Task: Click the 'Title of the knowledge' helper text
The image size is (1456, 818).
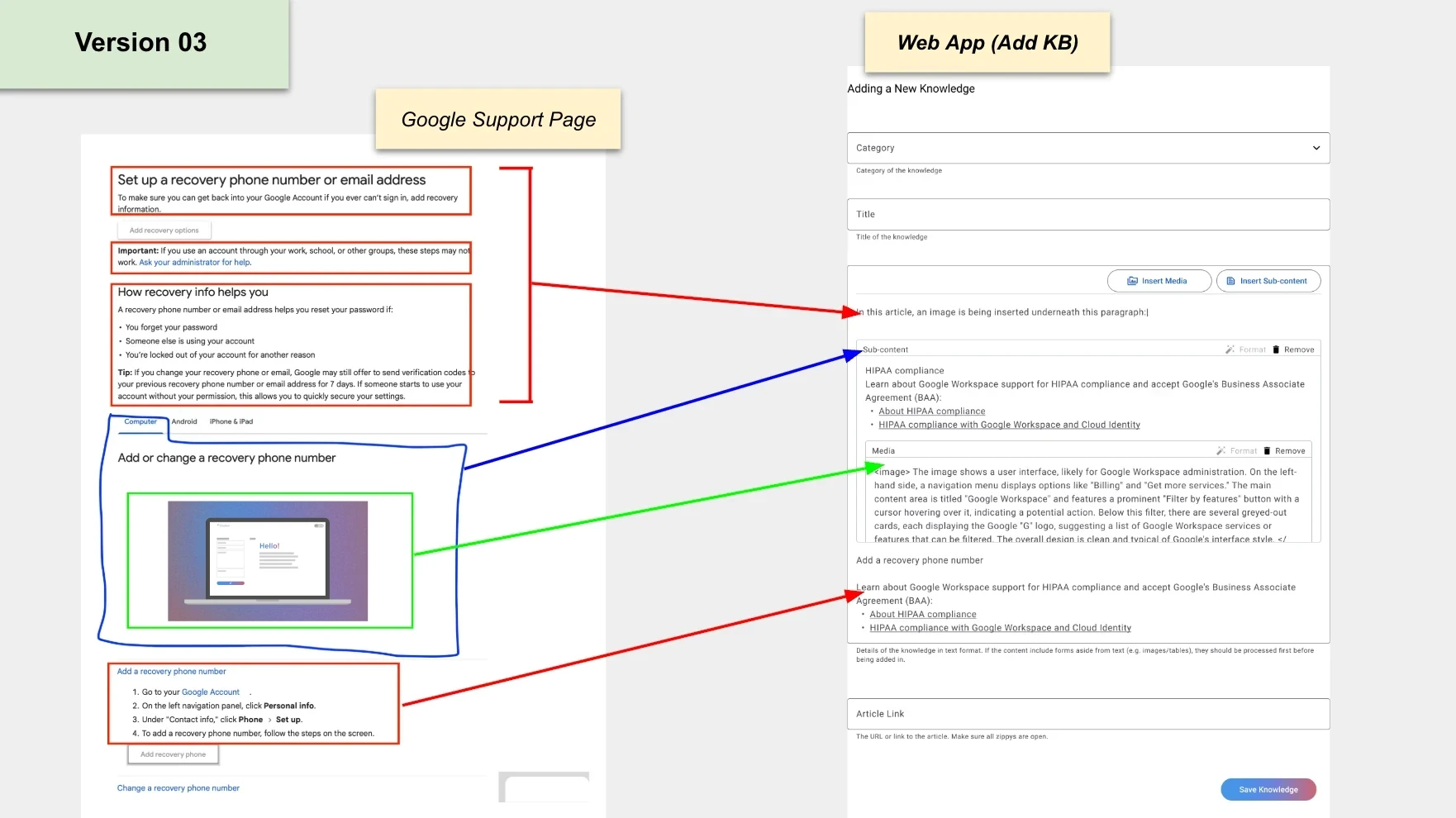Action: click(x=892, y=237)
